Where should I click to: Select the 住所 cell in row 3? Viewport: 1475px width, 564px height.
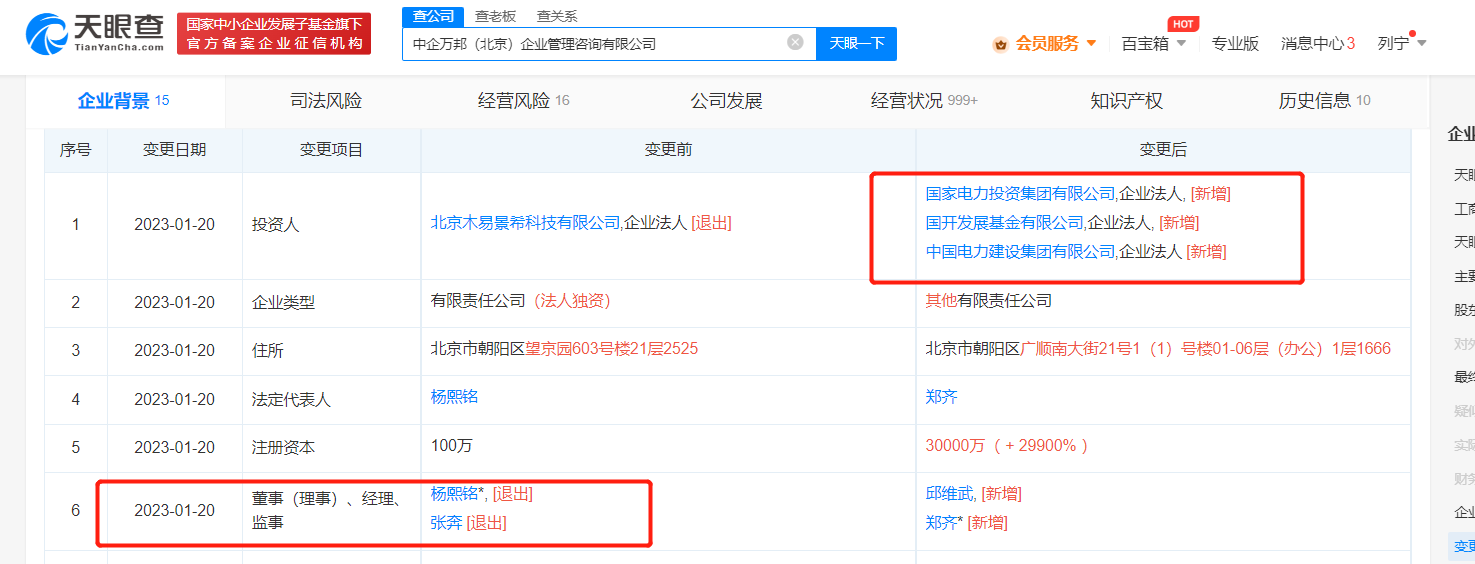pyautogui.click(x=331, y=351)
